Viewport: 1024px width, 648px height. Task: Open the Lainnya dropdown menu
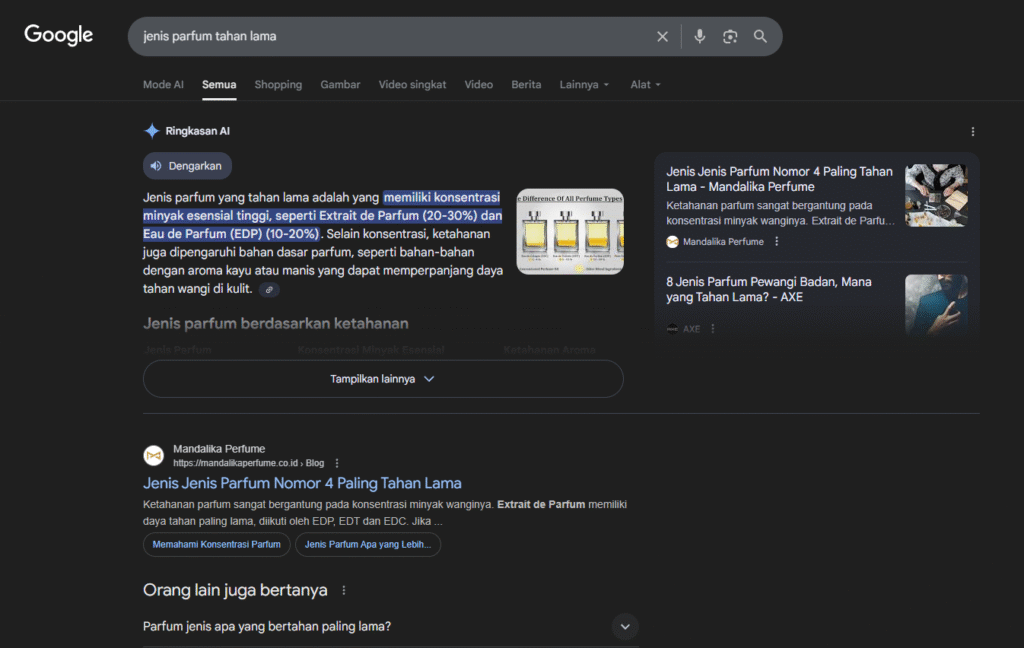[x=584, y=85]
